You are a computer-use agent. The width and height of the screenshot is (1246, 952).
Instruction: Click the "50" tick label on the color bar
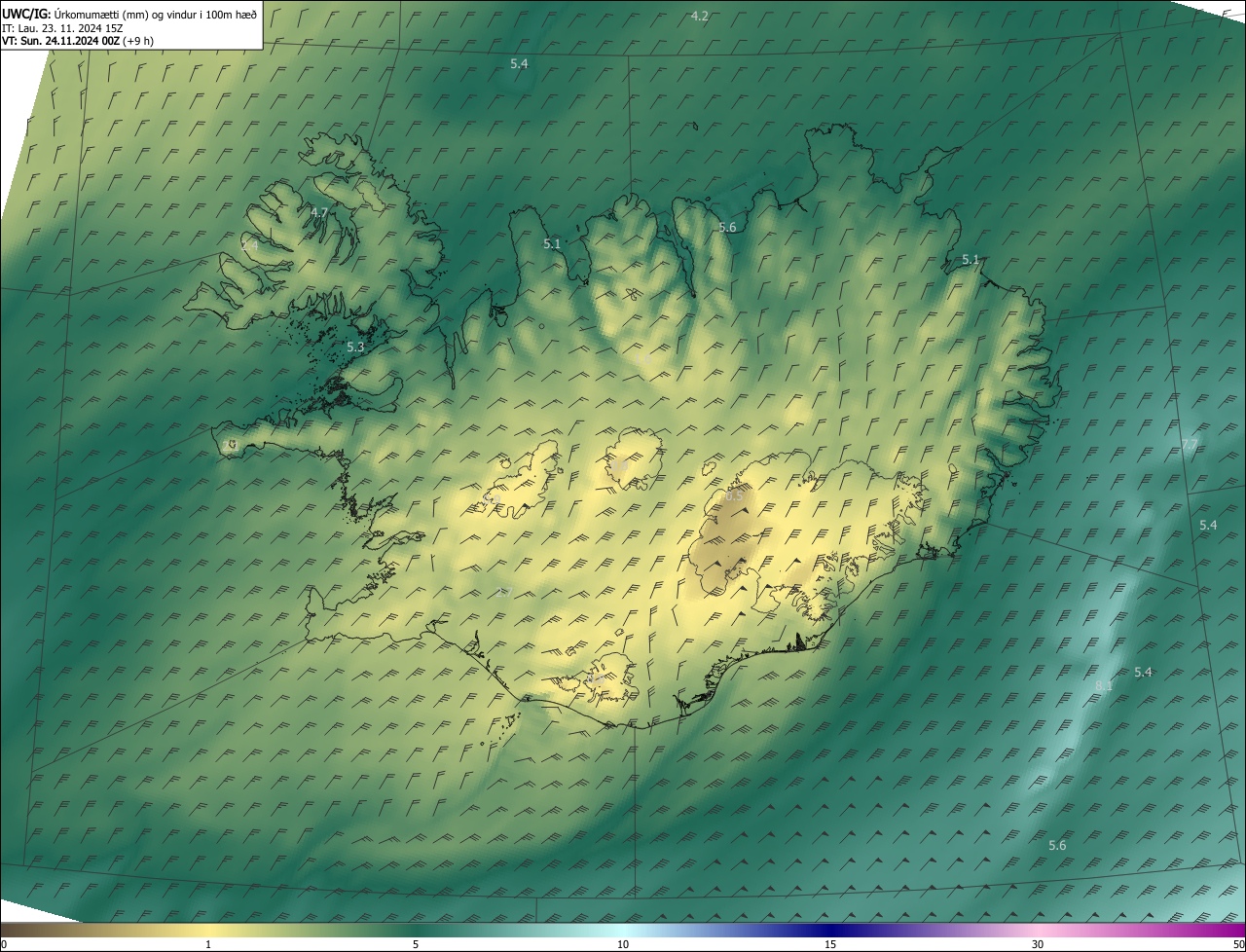[x=1238, y=944]
